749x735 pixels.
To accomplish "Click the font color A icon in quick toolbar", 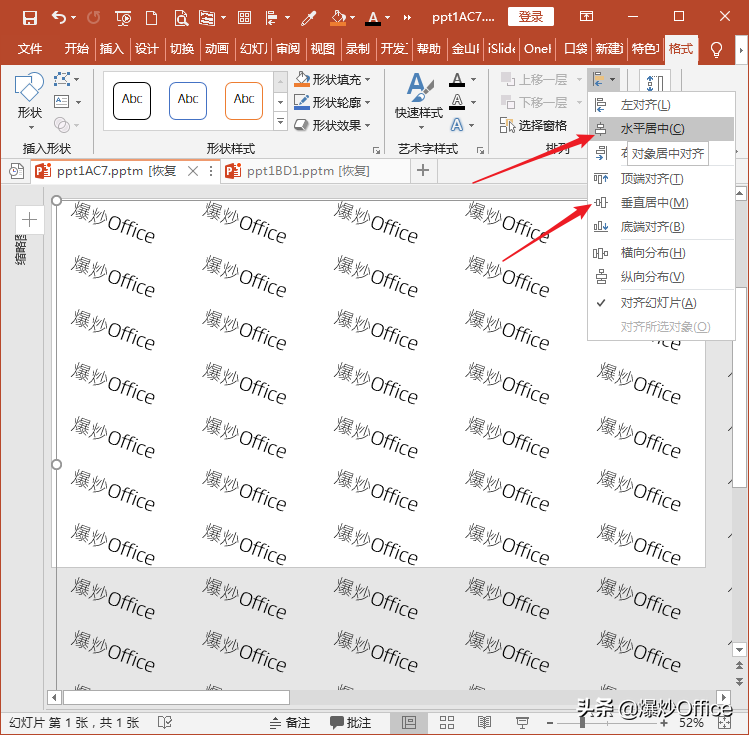I will click(373, 18).
